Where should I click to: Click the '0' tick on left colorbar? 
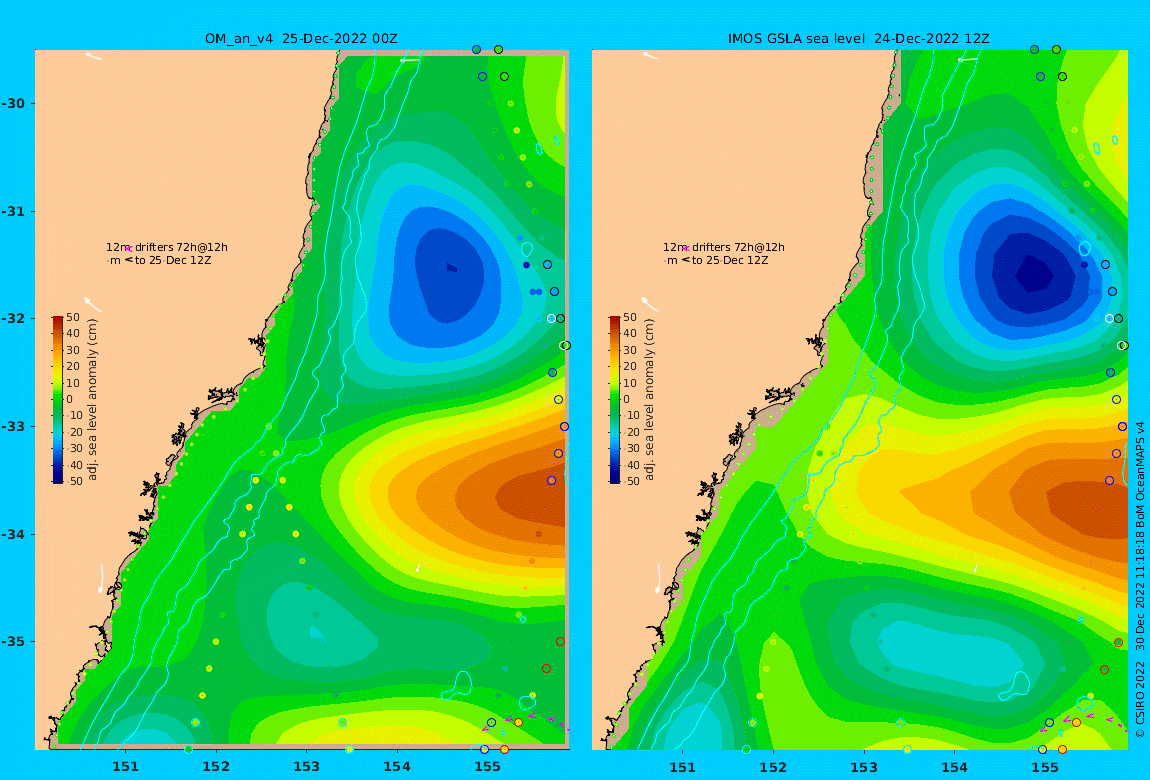(70, 400)
